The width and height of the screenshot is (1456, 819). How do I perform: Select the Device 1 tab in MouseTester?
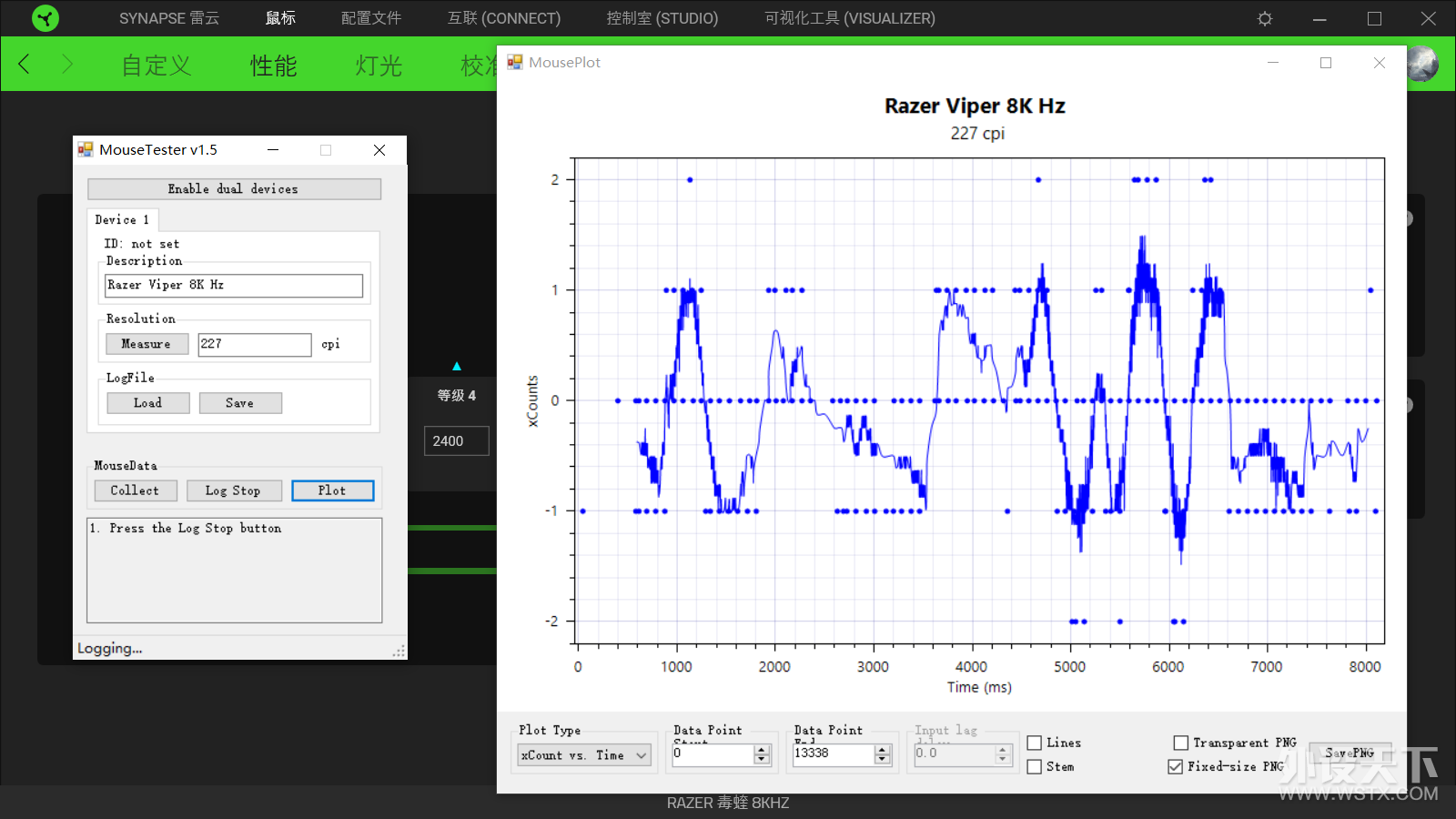pyautogui.click(x=123, y=219)
